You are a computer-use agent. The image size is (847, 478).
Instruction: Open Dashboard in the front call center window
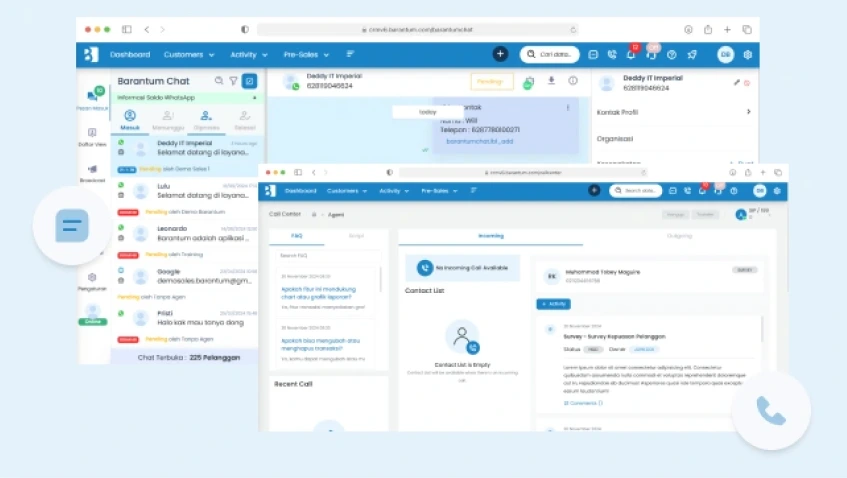300,191
